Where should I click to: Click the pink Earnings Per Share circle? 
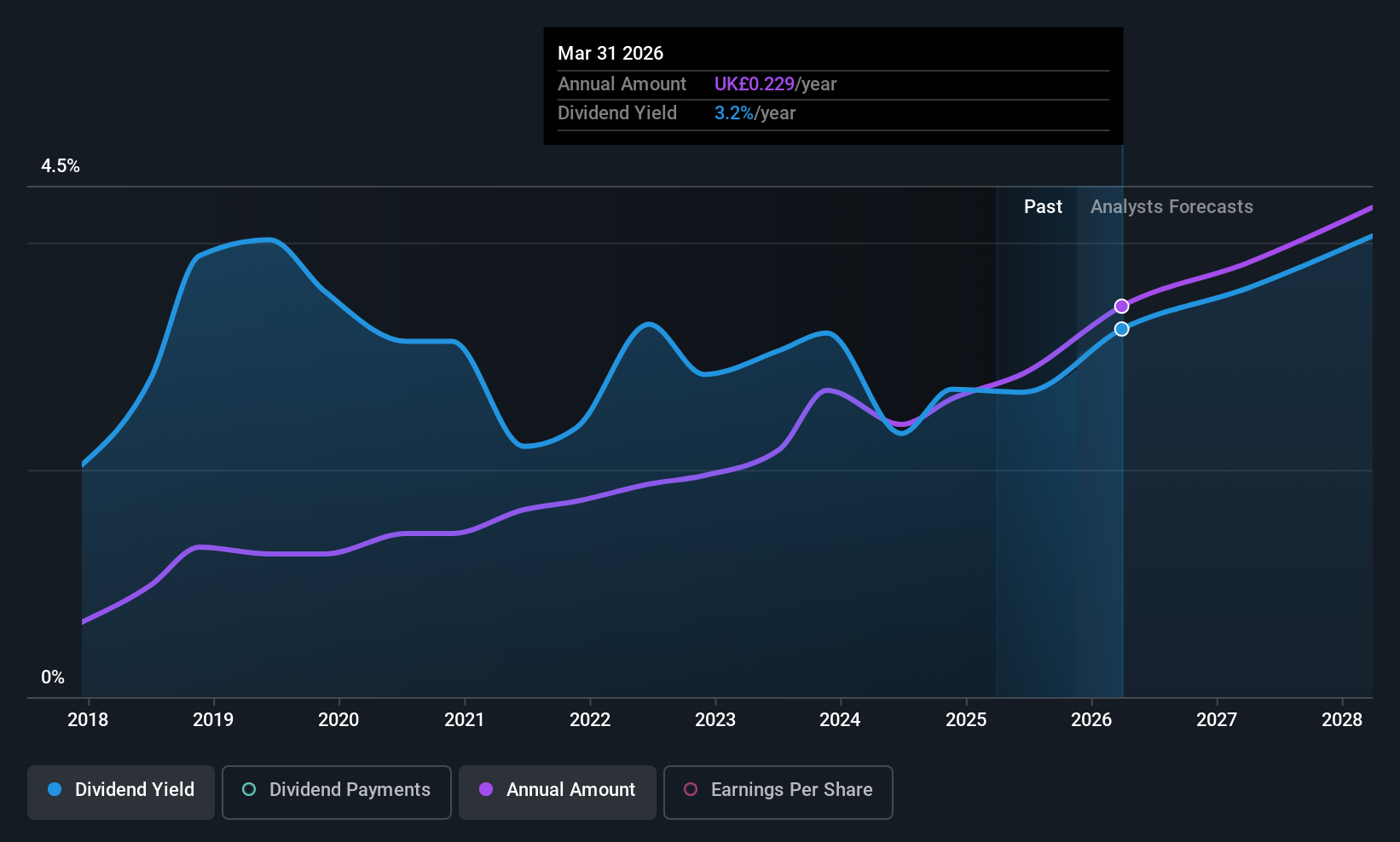(691, 789)
